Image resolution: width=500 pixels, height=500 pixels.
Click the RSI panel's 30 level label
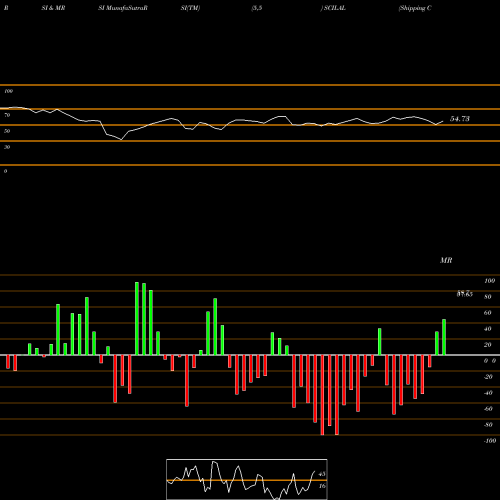[x=7, y=147]
